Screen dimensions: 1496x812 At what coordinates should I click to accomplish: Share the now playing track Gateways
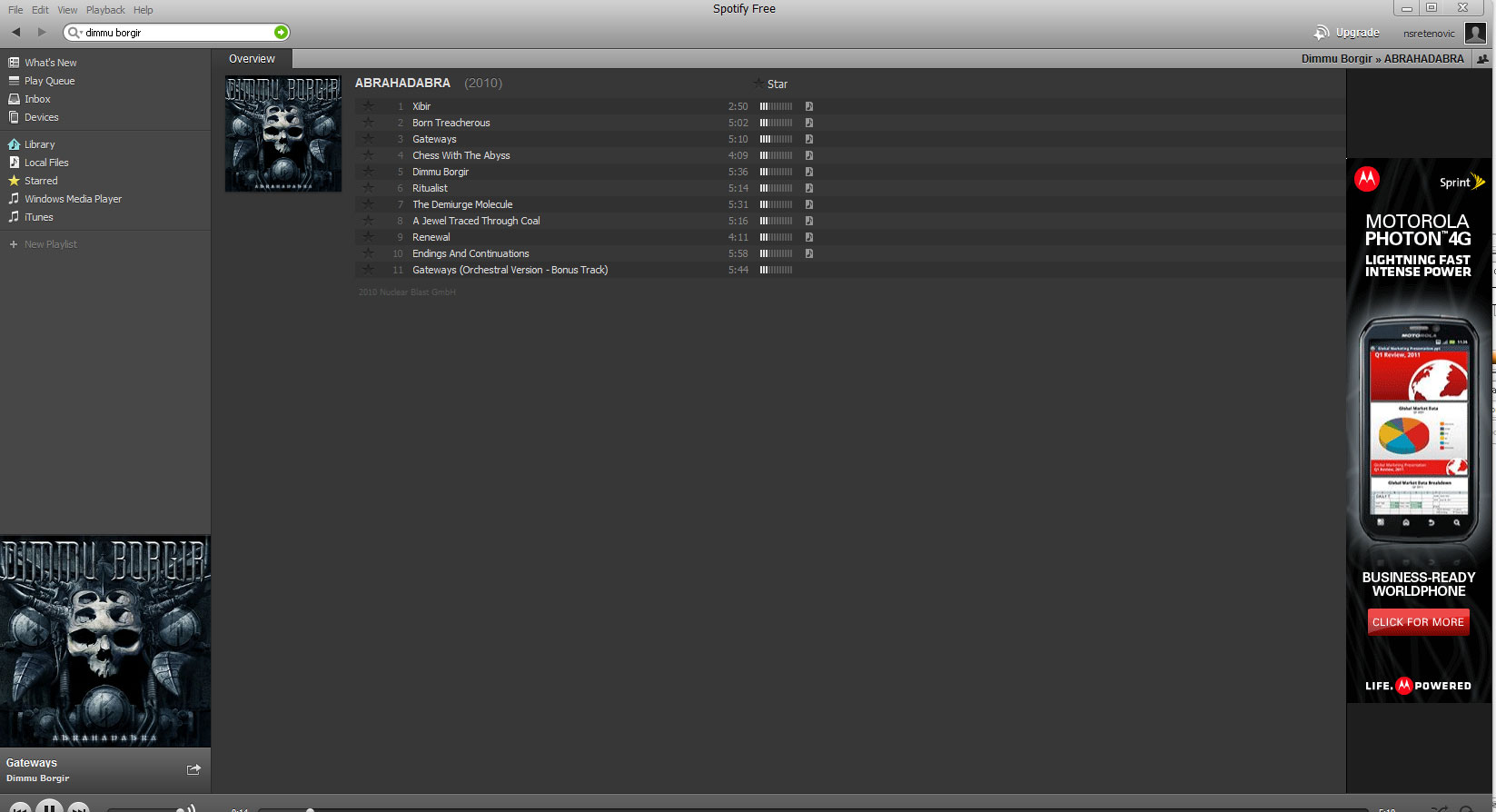click(x=193, y=769)
